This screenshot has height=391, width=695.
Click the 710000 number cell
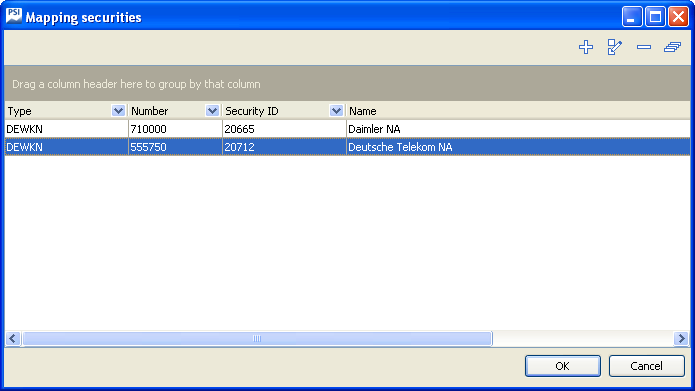click(175, 129)
